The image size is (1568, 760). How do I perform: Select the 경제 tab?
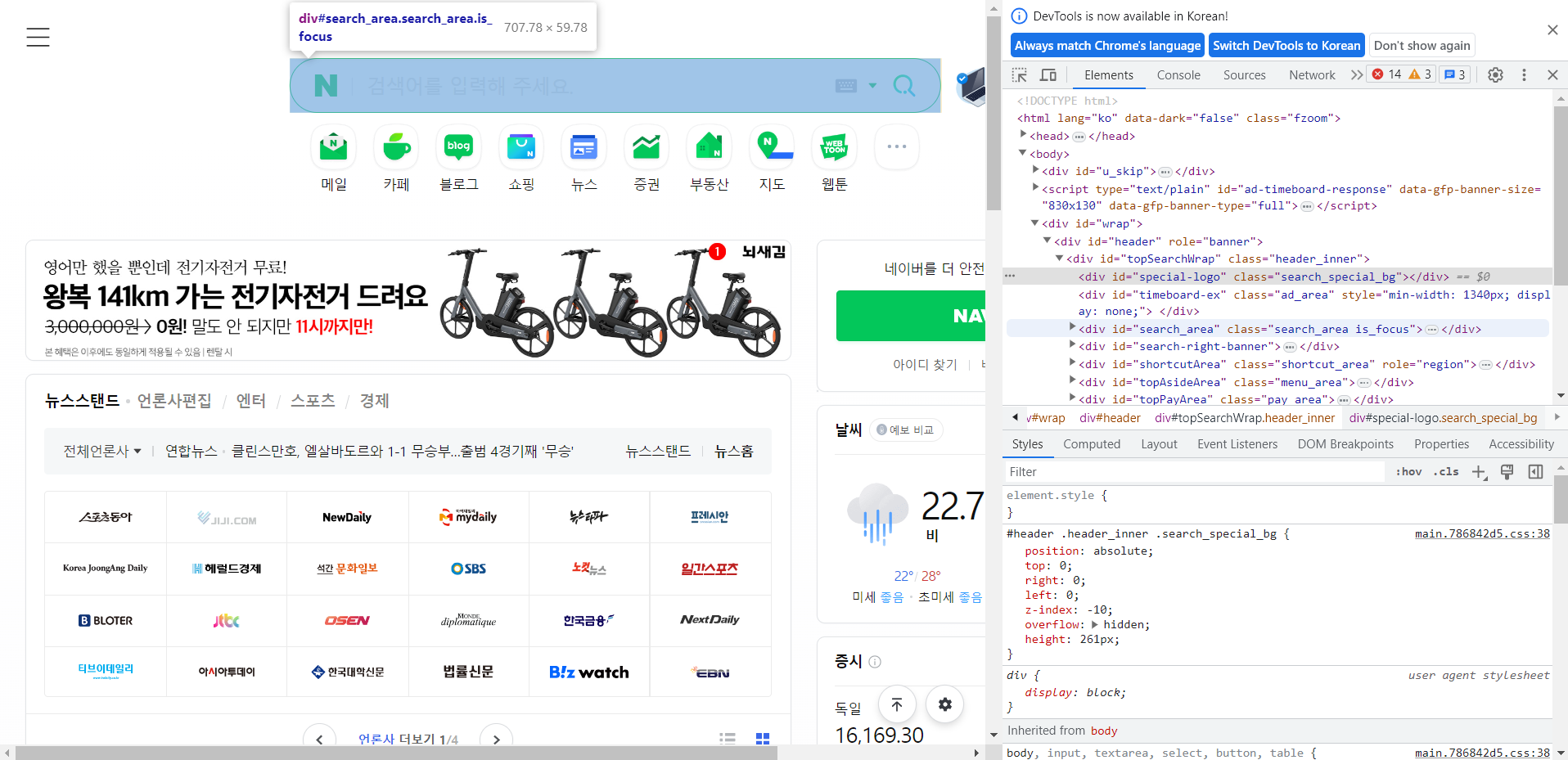pyautogui.click(x=375, y=401)
